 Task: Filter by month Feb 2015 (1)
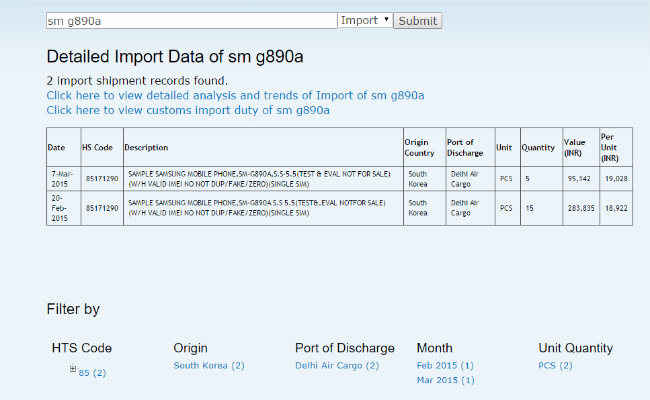tap(445, 365)
